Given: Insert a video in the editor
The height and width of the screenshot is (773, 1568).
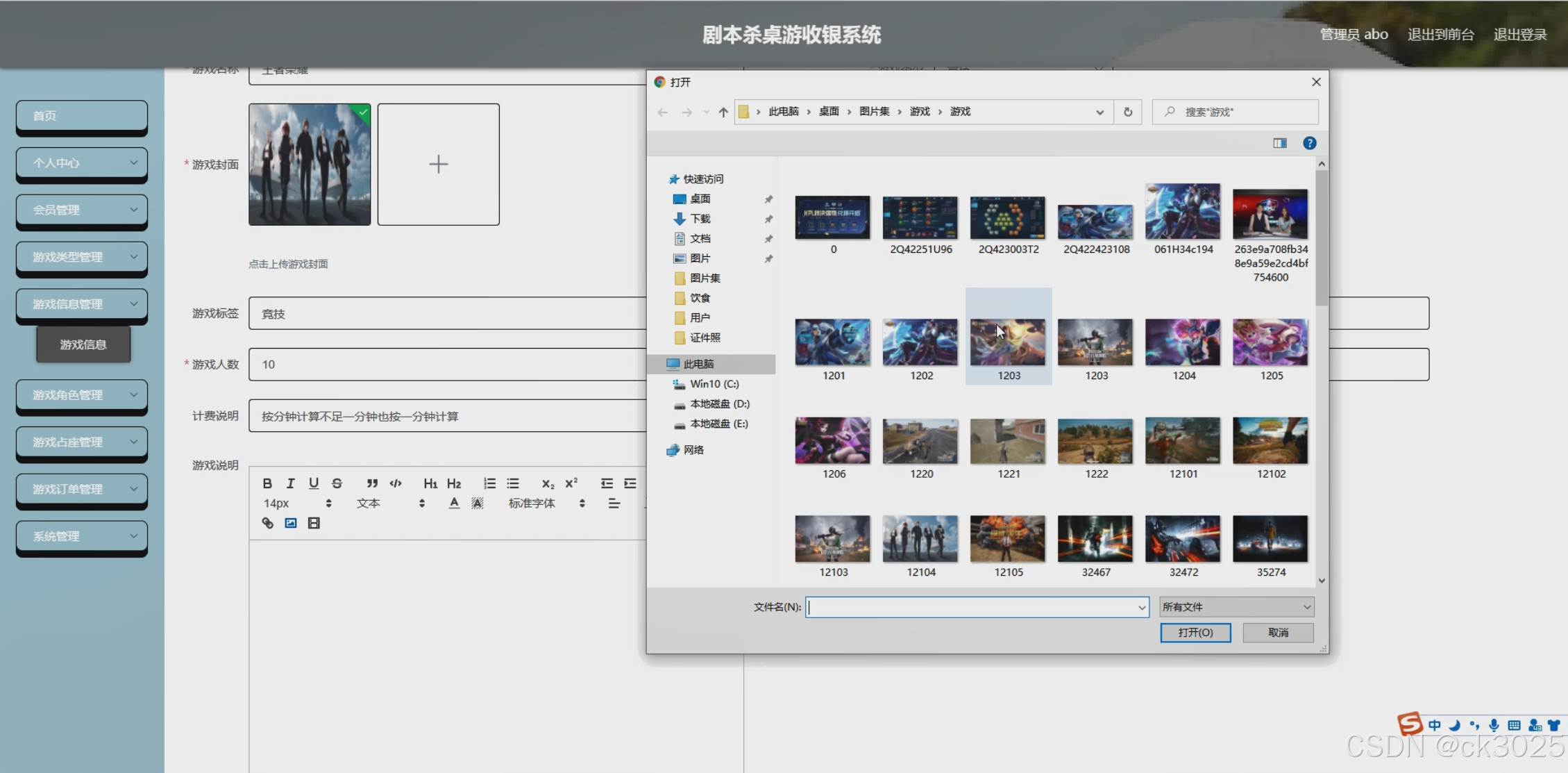Looking at the screenshot, I should (x=314, y=523).
